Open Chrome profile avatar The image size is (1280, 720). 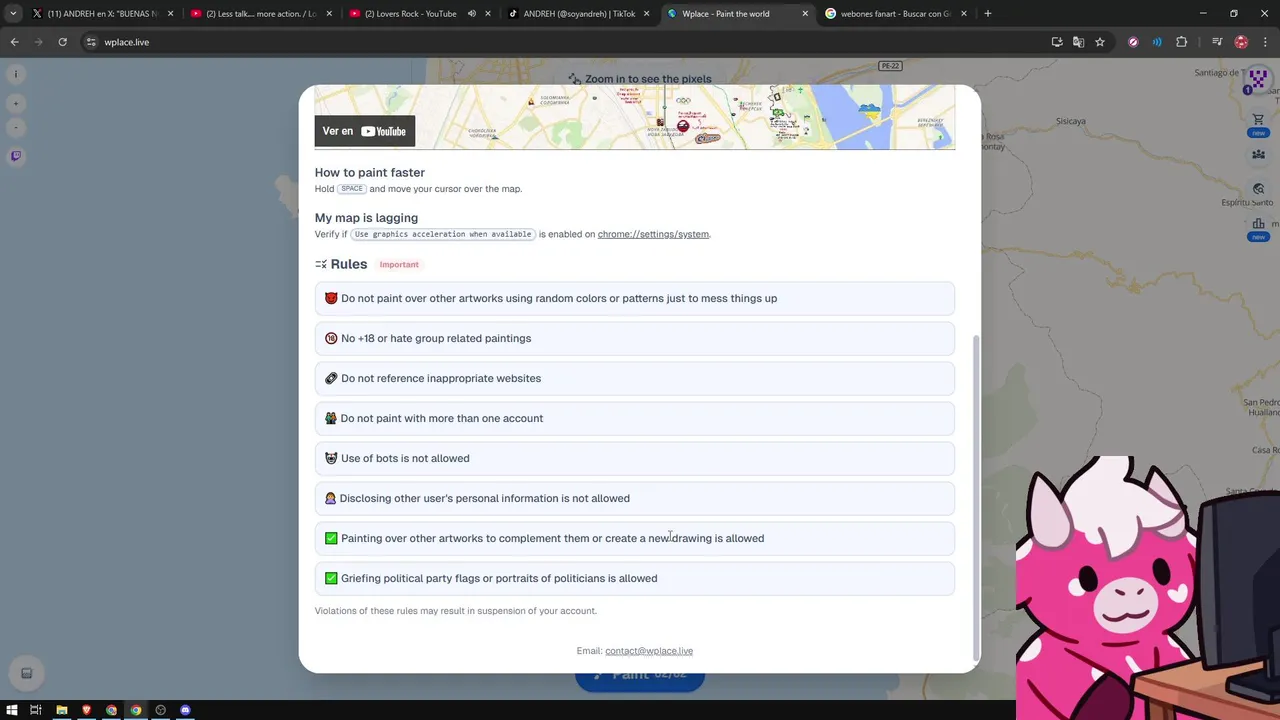1241,42
